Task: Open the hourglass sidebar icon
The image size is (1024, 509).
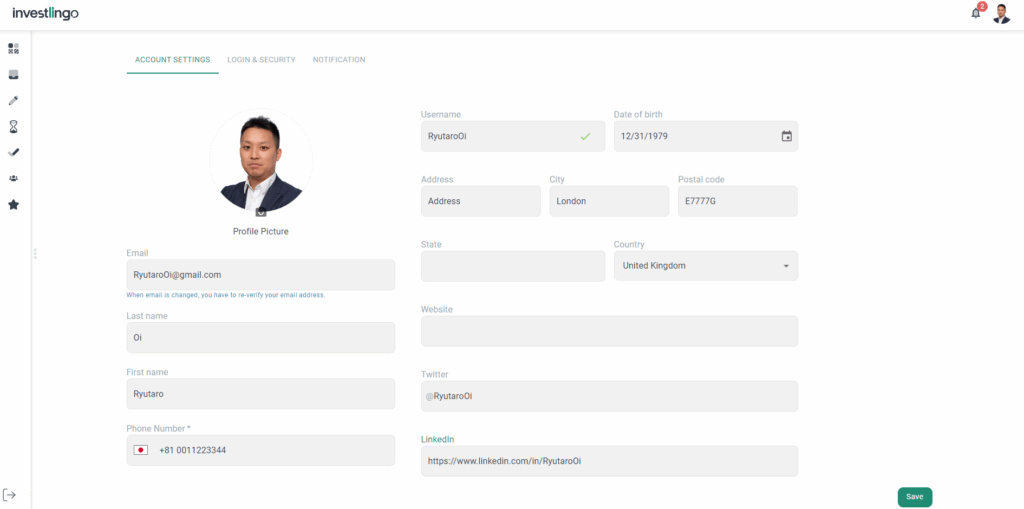Action: tap(13, 127)
